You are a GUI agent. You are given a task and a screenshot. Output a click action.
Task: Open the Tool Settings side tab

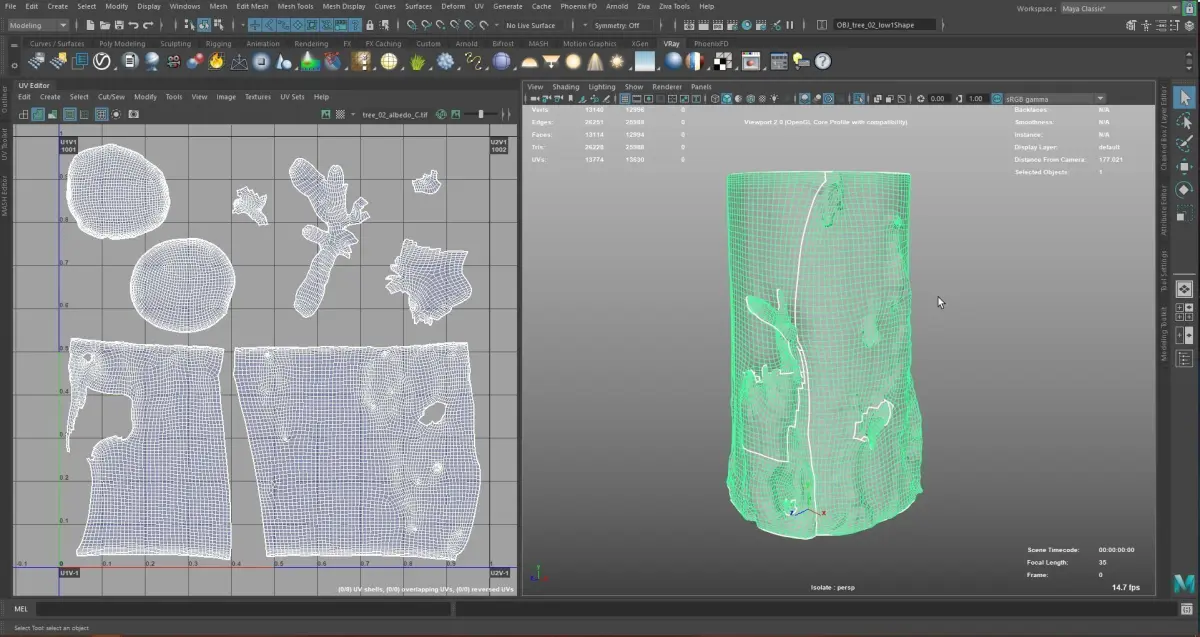tap(1164, 270)
